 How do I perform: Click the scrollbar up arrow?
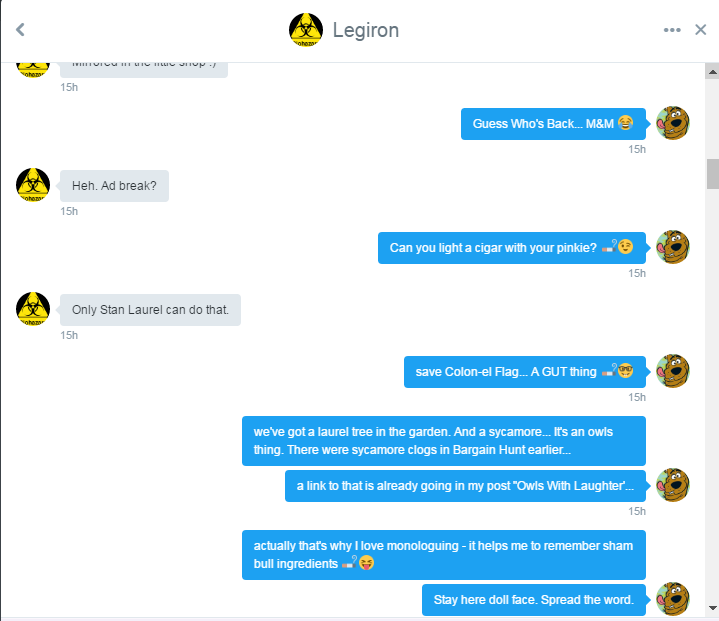712,72
